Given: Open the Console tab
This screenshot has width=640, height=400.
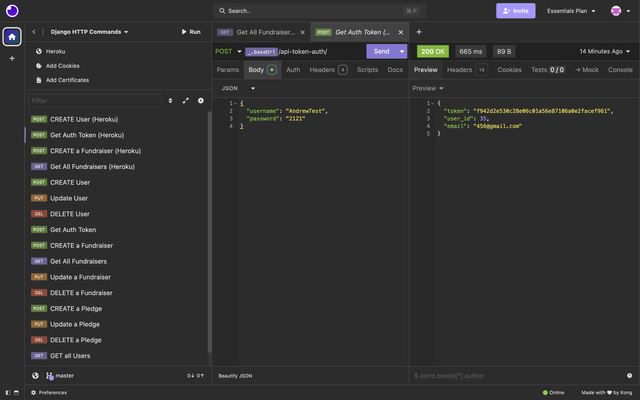Looking at the screenshot, I should pos(620,70).
